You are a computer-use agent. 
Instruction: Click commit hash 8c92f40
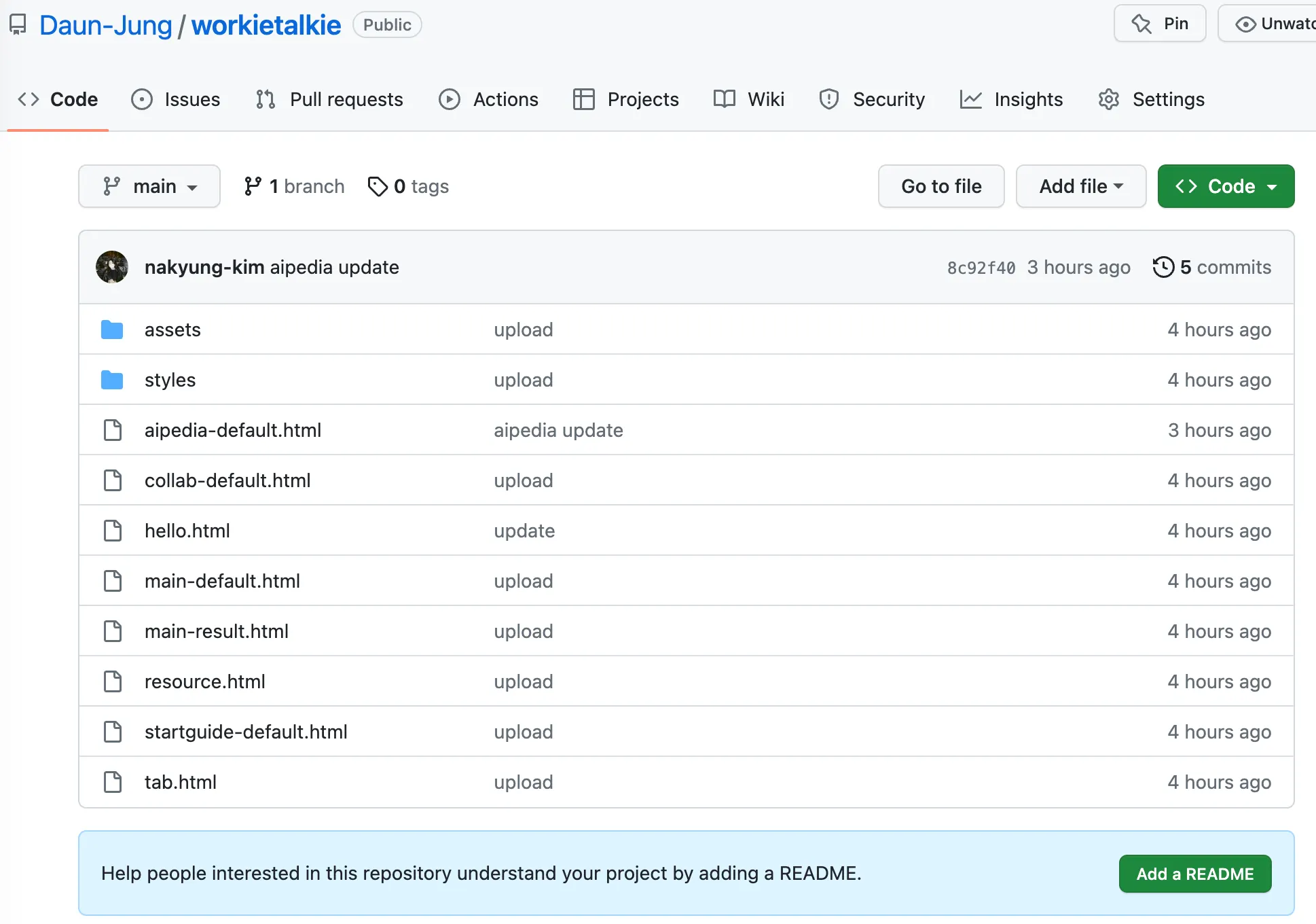click(981, 268)
